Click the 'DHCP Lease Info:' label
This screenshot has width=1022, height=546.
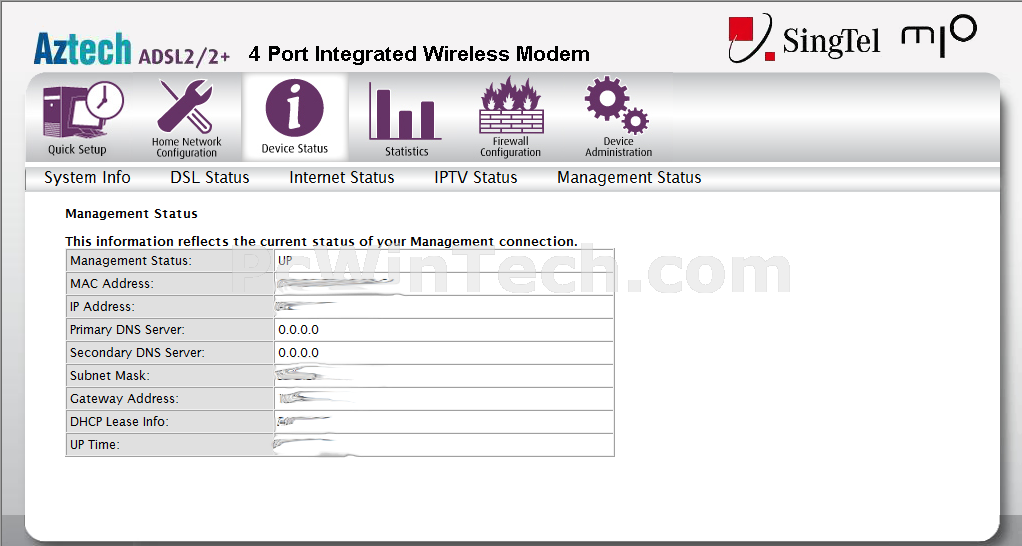coord(119,422)
